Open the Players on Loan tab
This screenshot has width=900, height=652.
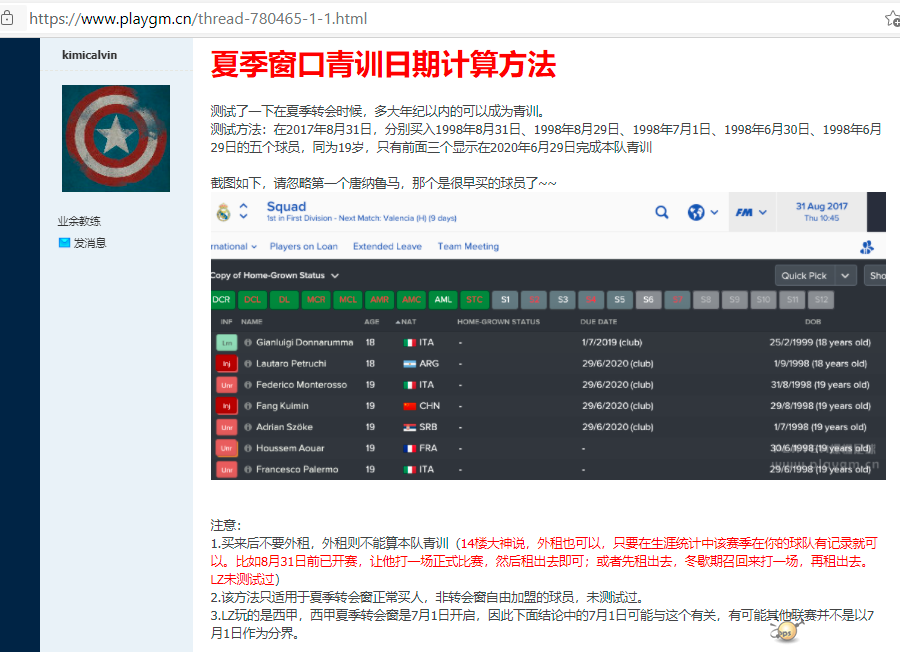click(304, 246)
